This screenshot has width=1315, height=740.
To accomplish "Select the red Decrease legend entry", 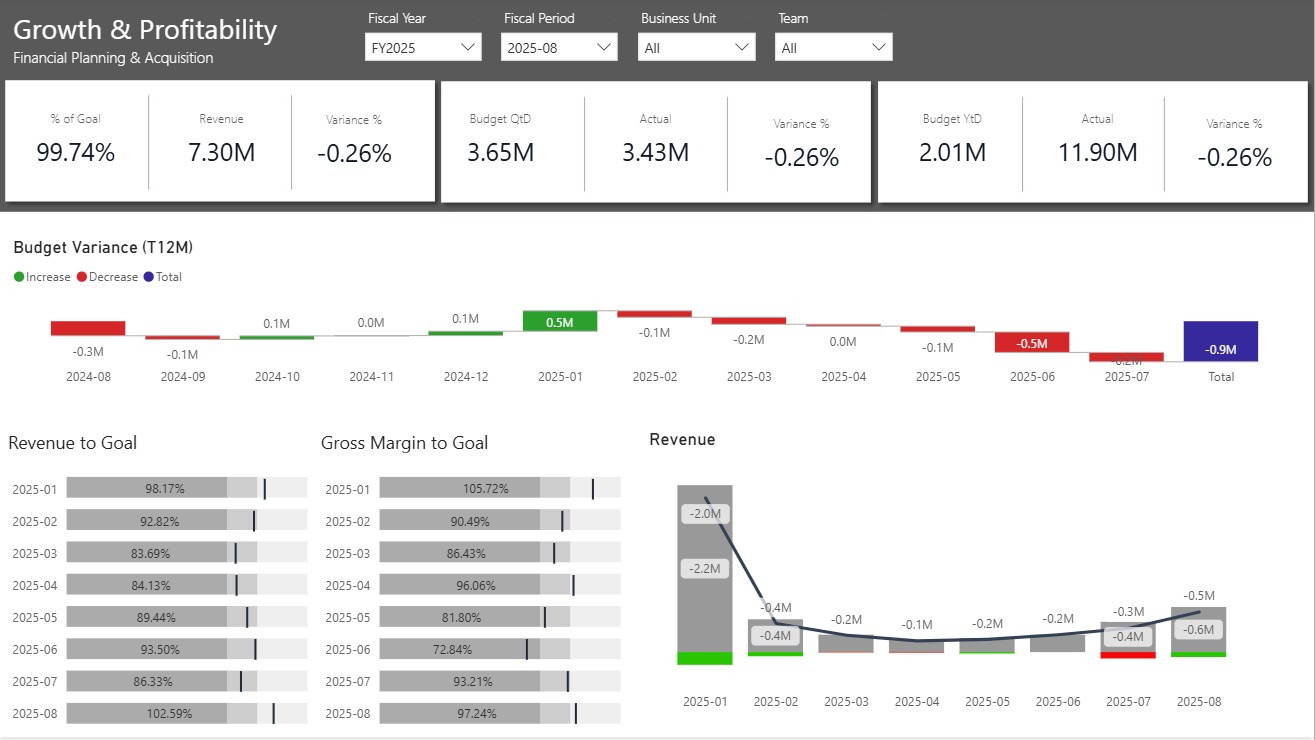I will tap(107, 277).
